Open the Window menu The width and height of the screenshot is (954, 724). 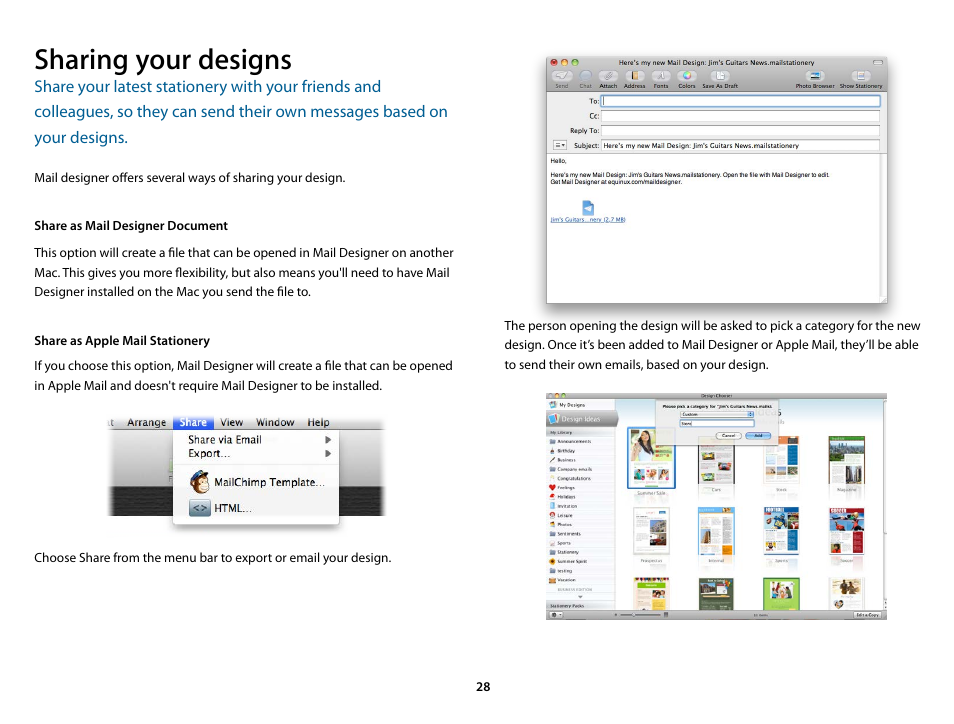275,422
